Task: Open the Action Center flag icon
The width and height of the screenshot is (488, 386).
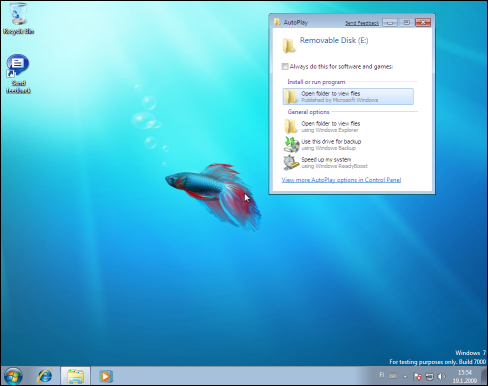Action: tap(417, 377)
